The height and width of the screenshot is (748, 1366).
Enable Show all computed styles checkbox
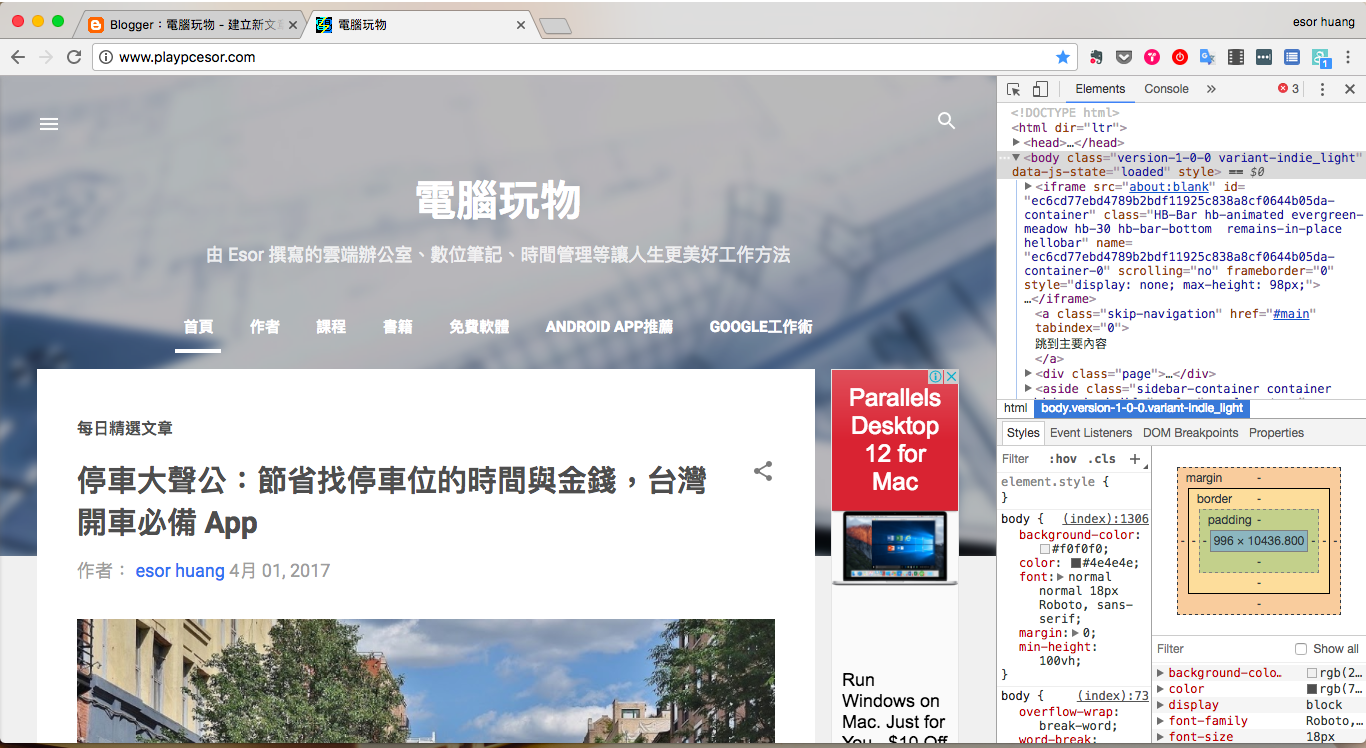coord(1301,649)
